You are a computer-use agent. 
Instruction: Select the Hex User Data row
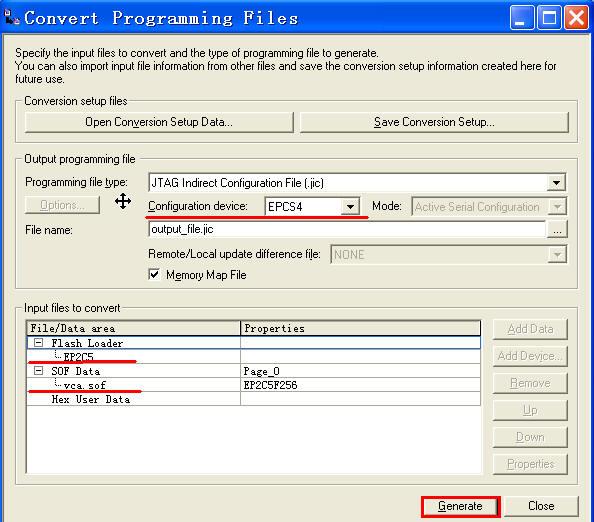pyautogui.click(x=91, y=399)
